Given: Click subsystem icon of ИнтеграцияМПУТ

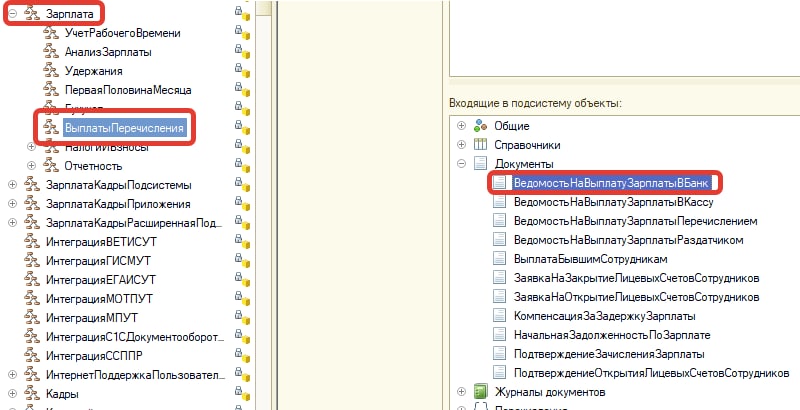Looking at the screenshot, I should (32, 318).
